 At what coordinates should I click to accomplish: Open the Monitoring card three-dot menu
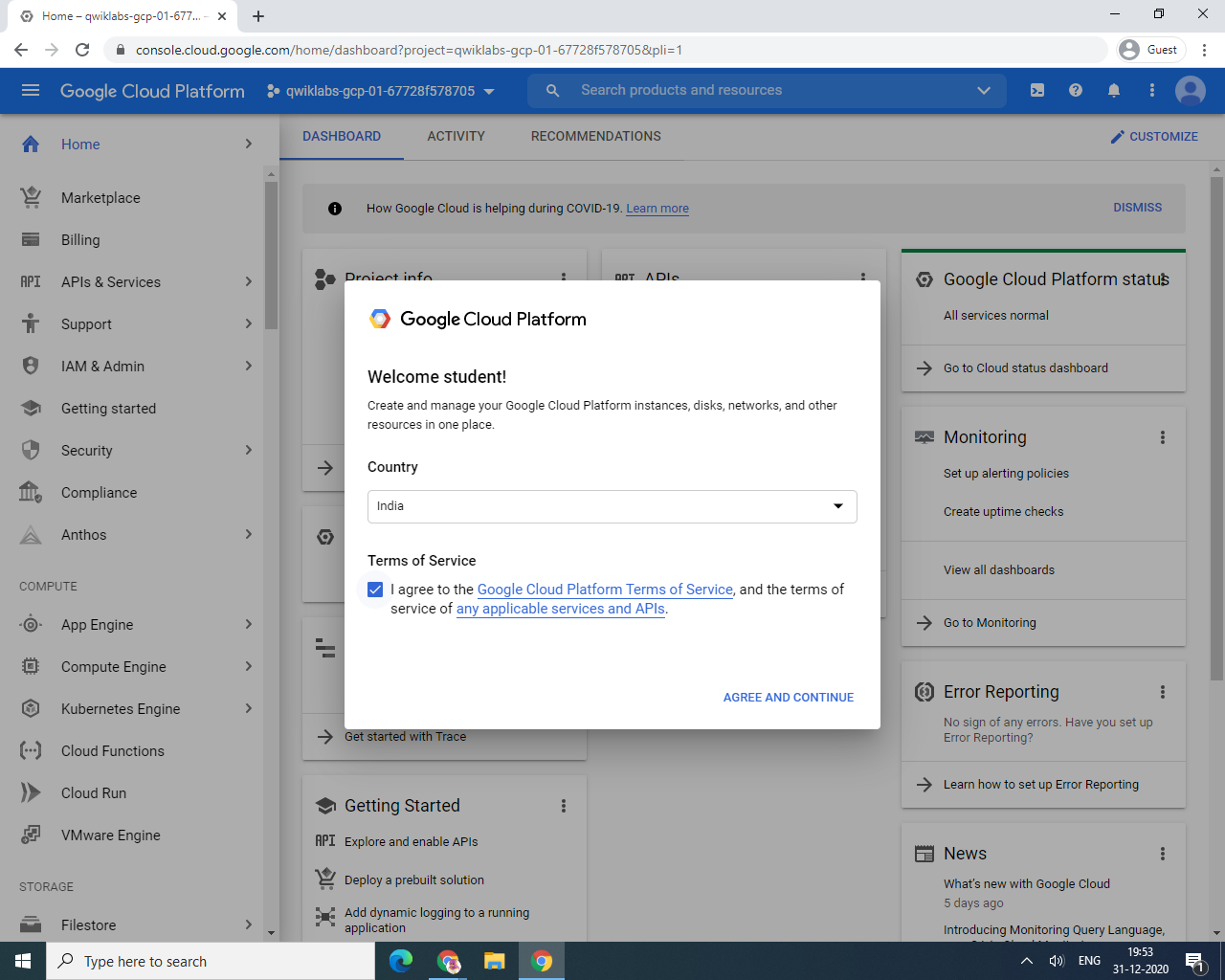point(1163,437)
